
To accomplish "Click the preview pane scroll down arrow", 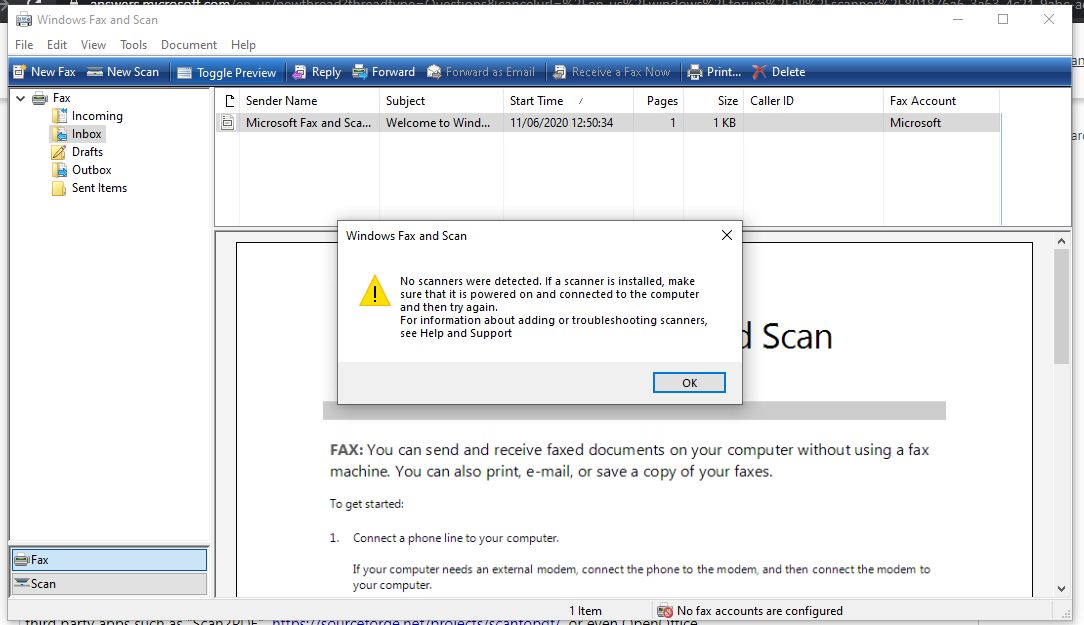I will click(1061, 589).
